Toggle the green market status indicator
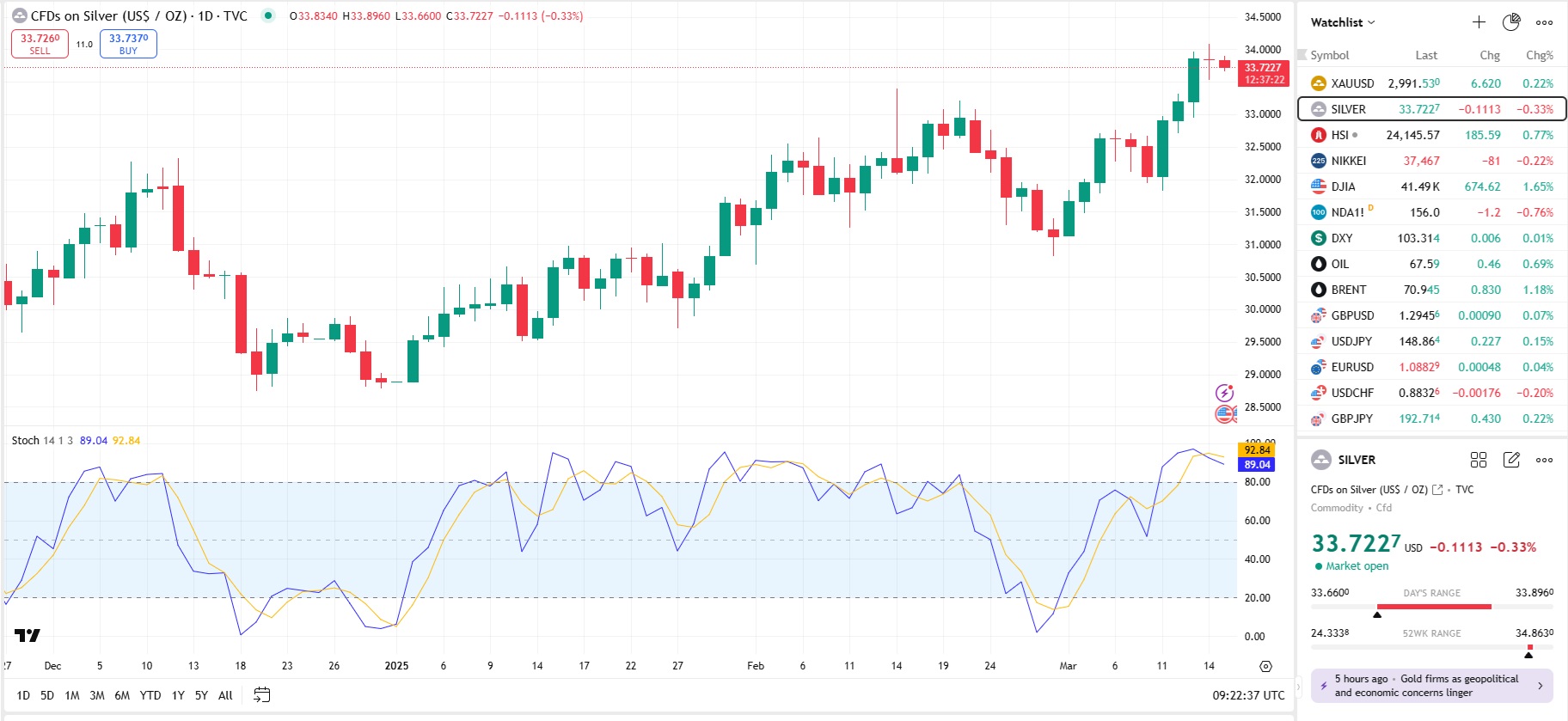The height and width of the screenshot is (721, 1568). point(268,15)
